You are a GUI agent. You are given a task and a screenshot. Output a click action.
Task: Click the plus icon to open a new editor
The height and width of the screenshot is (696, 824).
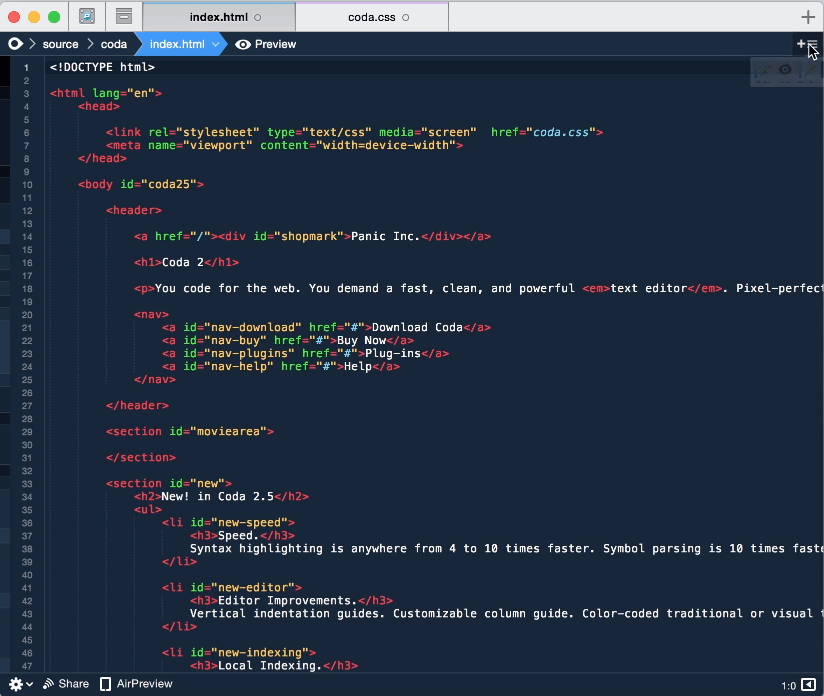(800, 43)
